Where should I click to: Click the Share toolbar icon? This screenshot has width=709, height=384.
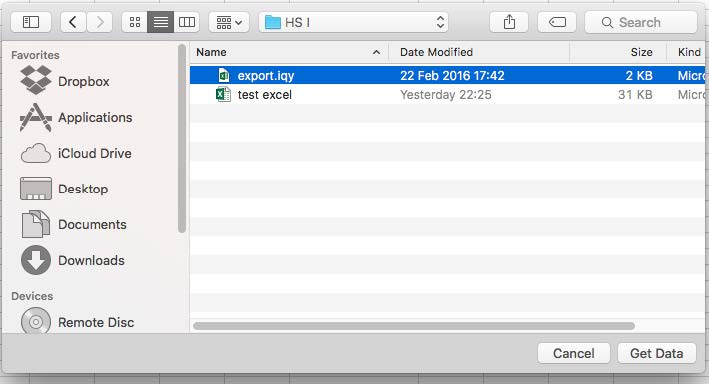point(509,22)
